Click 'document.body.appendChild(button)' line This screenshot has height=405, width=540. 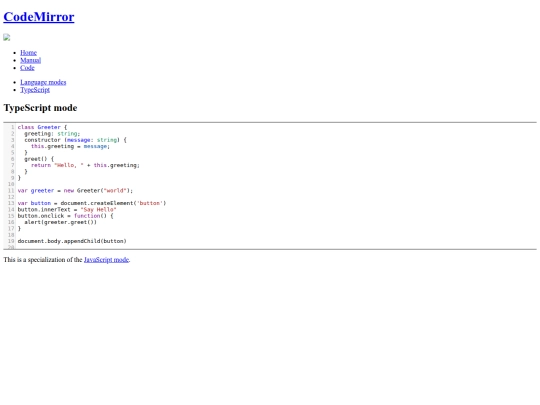coord(72,241)
